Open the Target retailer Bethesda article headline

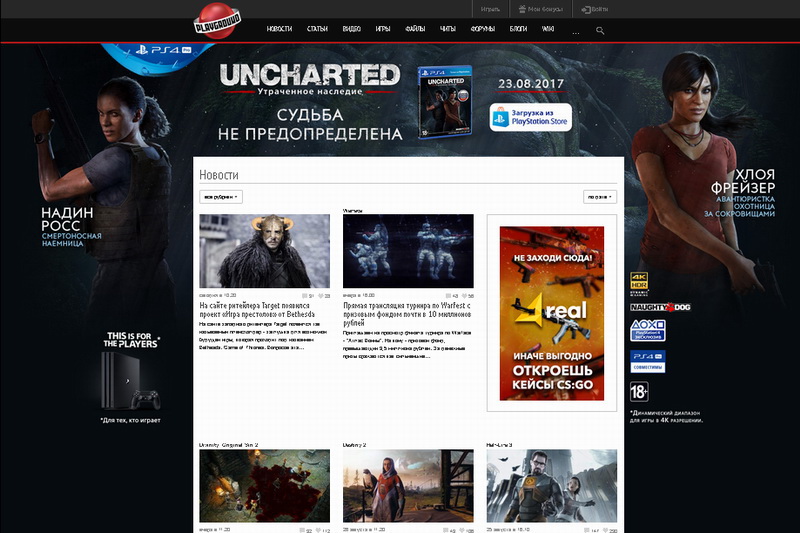264,311
